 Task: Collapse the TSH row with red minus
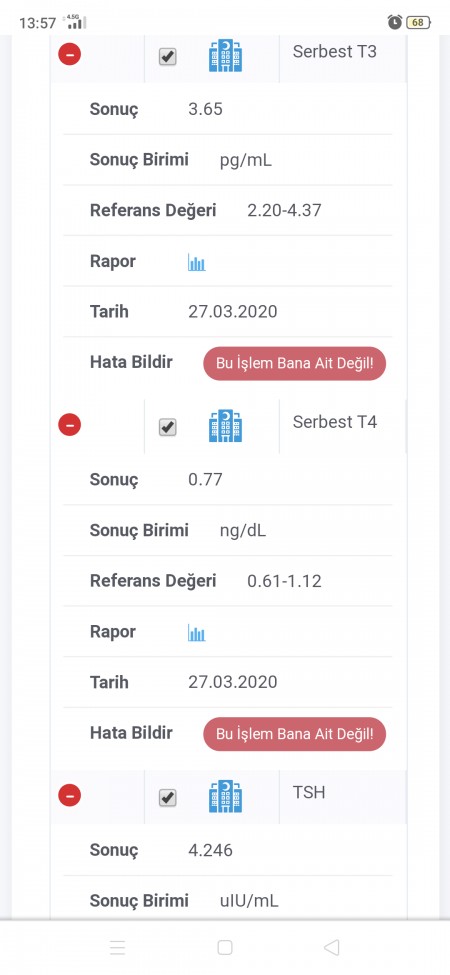(x=70, y=795)
